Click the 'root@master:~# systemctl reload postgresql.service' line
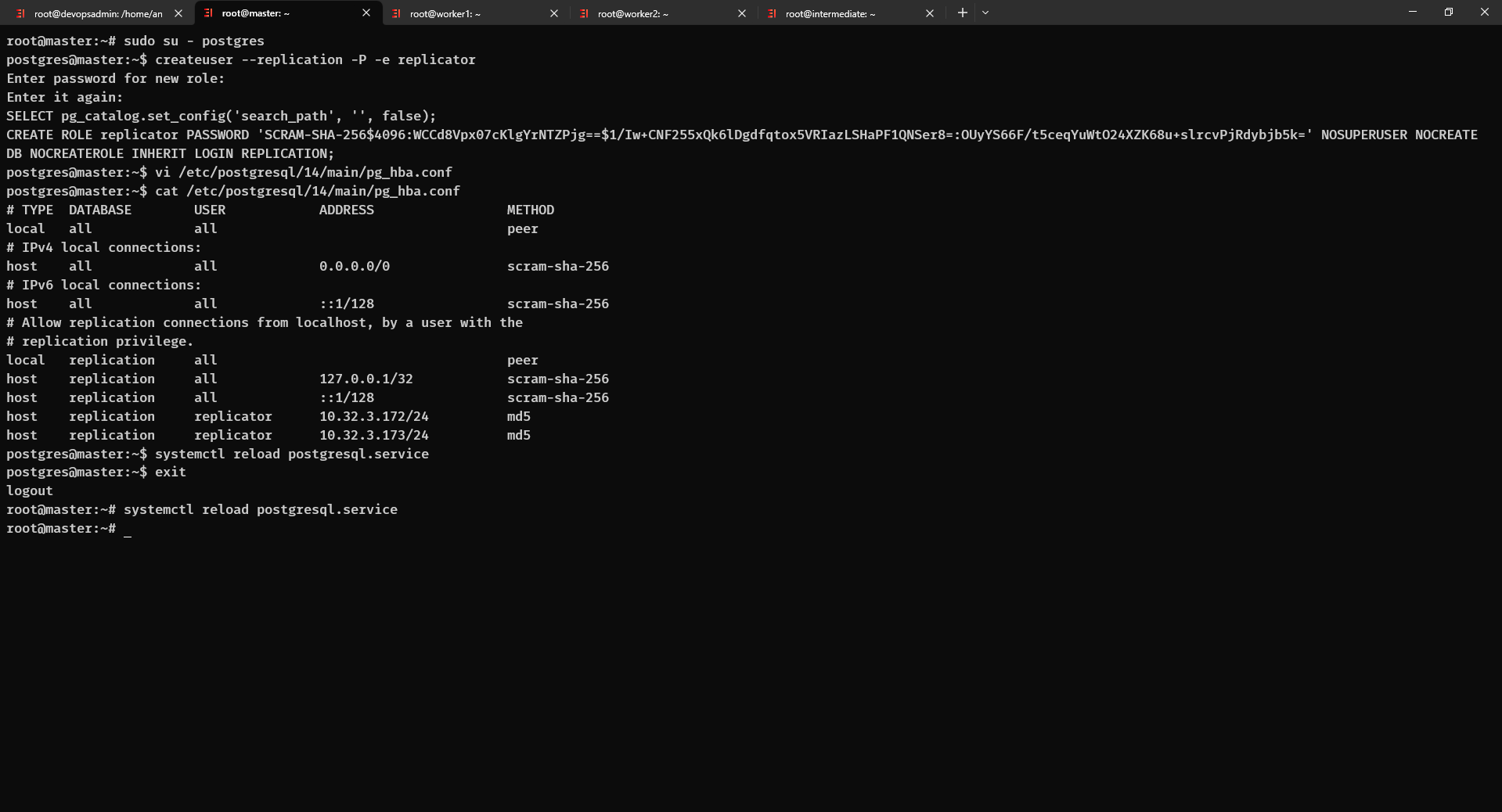The height and width of the screenshot is (812, 1502). (x=202, y=509)
